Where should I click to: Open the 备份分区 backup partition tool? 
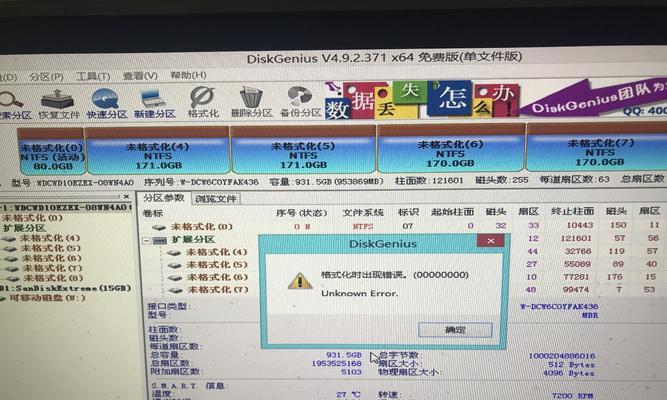click(300, 102)
